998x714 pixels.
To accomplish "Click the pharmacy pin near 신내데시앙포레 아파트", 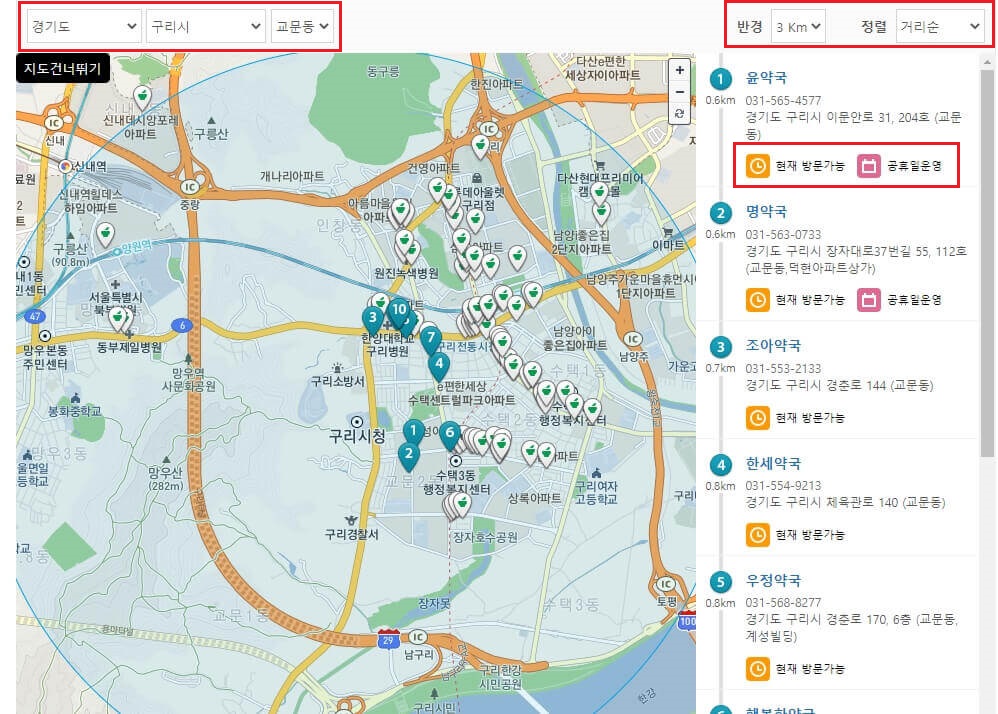I will tap(143, 97).
